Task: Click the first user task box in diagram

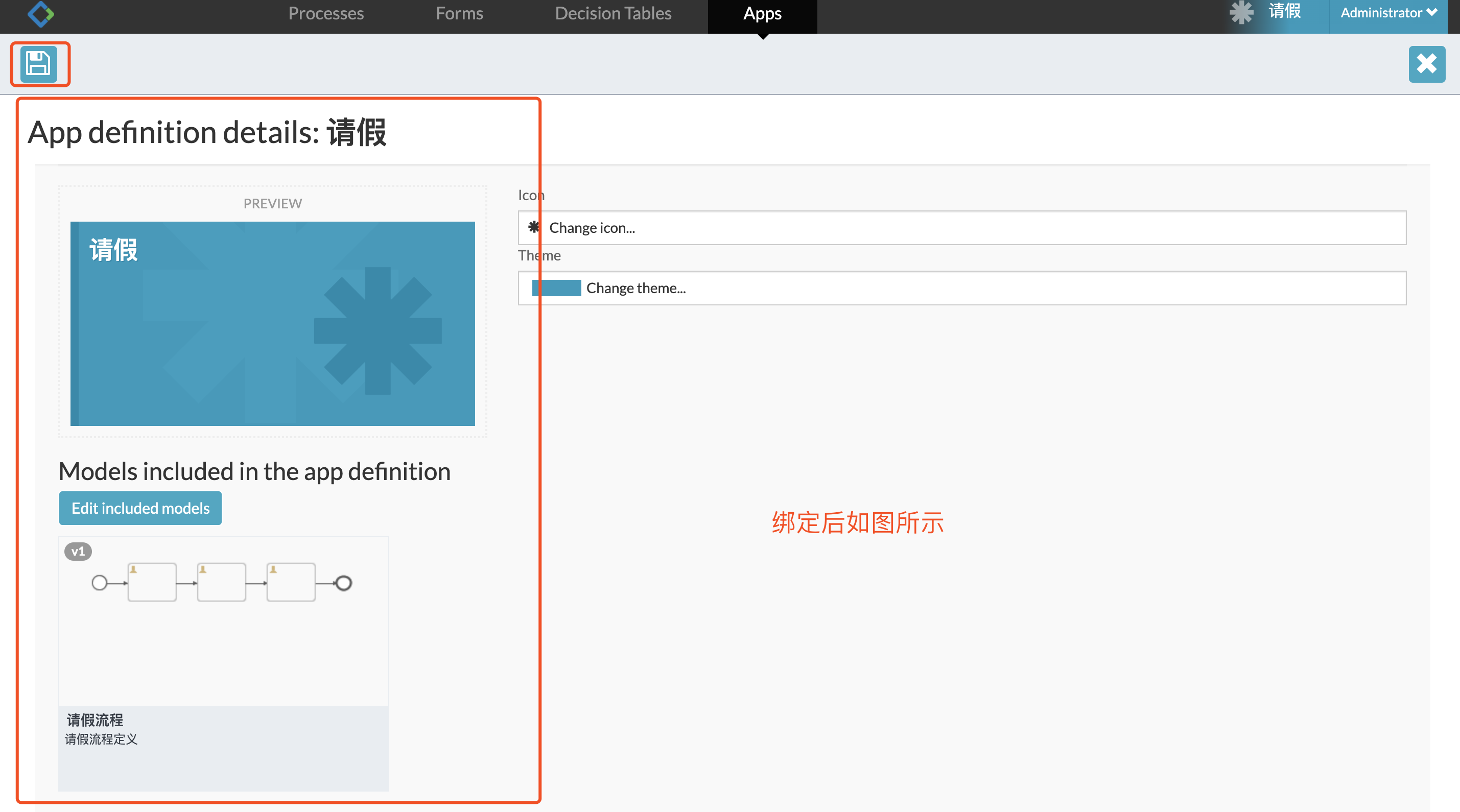Action: click(152, 582)
